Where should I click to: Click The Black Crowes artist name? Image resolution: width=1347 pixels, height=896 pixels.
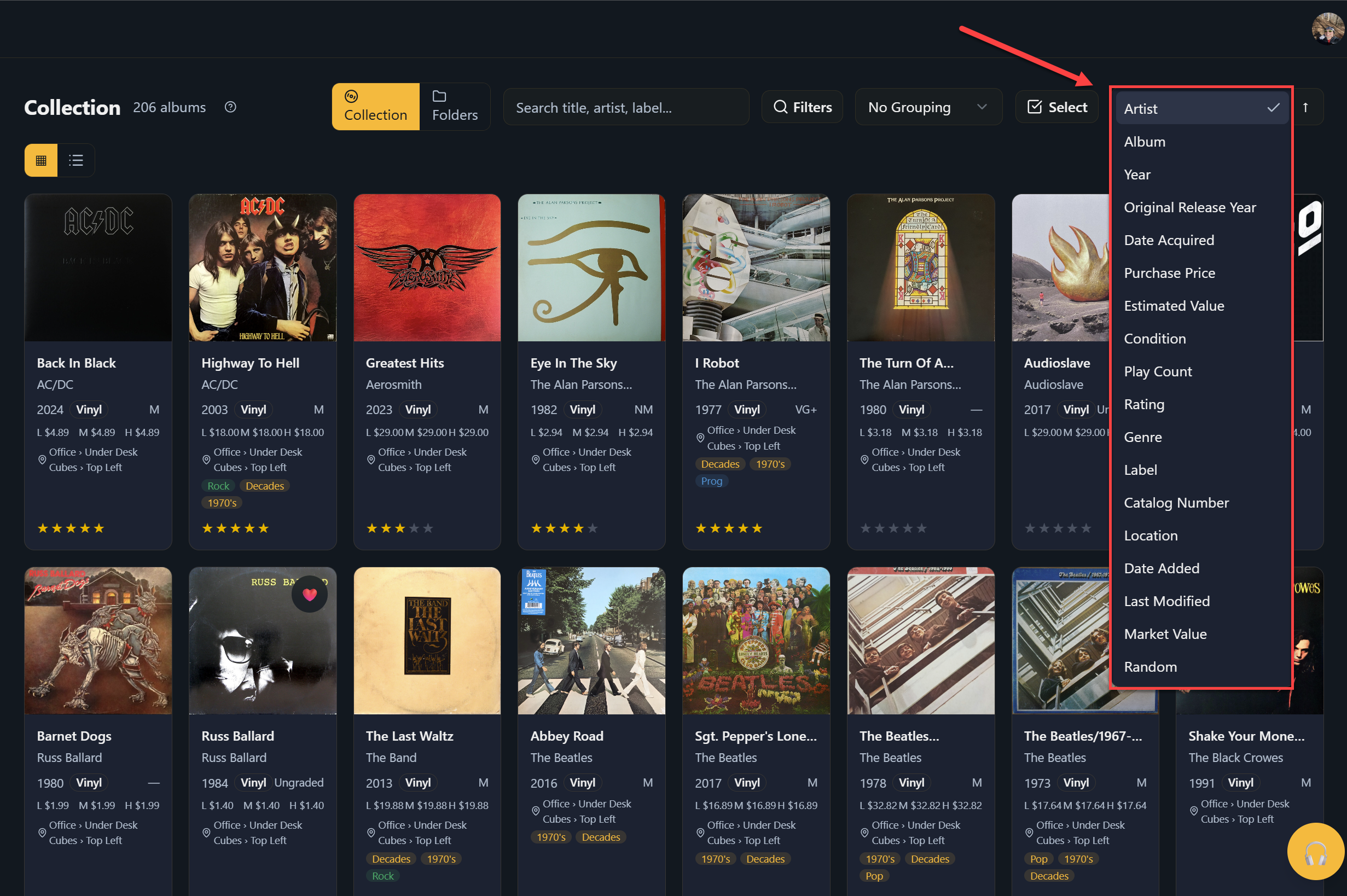pos(1235,758)
